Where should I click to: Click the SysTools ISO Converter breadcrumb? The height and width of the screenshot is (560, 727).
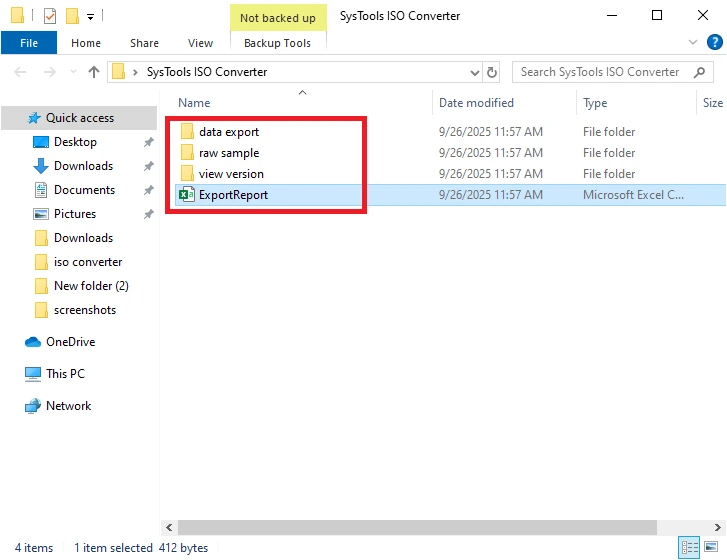tap(207, 72)
